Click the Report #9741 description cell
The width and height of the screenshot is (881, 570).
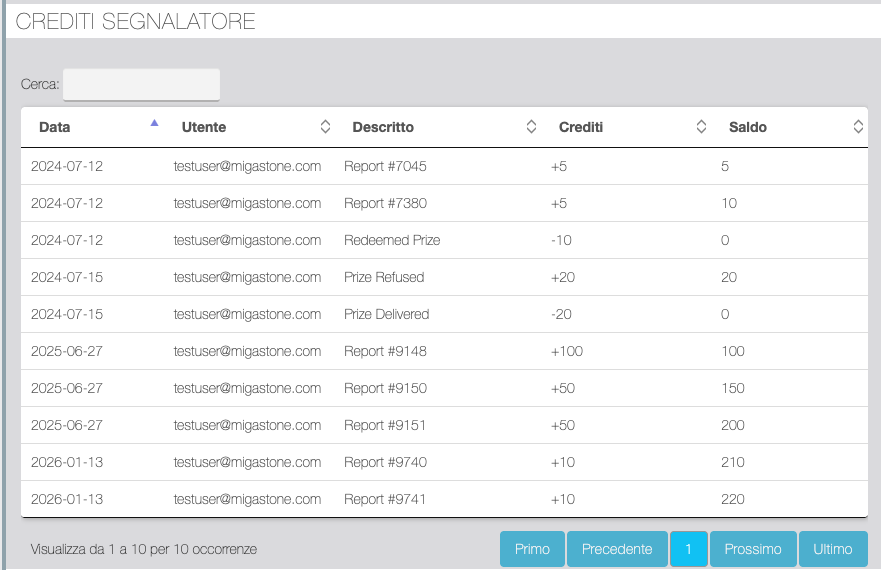coord(385,499)
